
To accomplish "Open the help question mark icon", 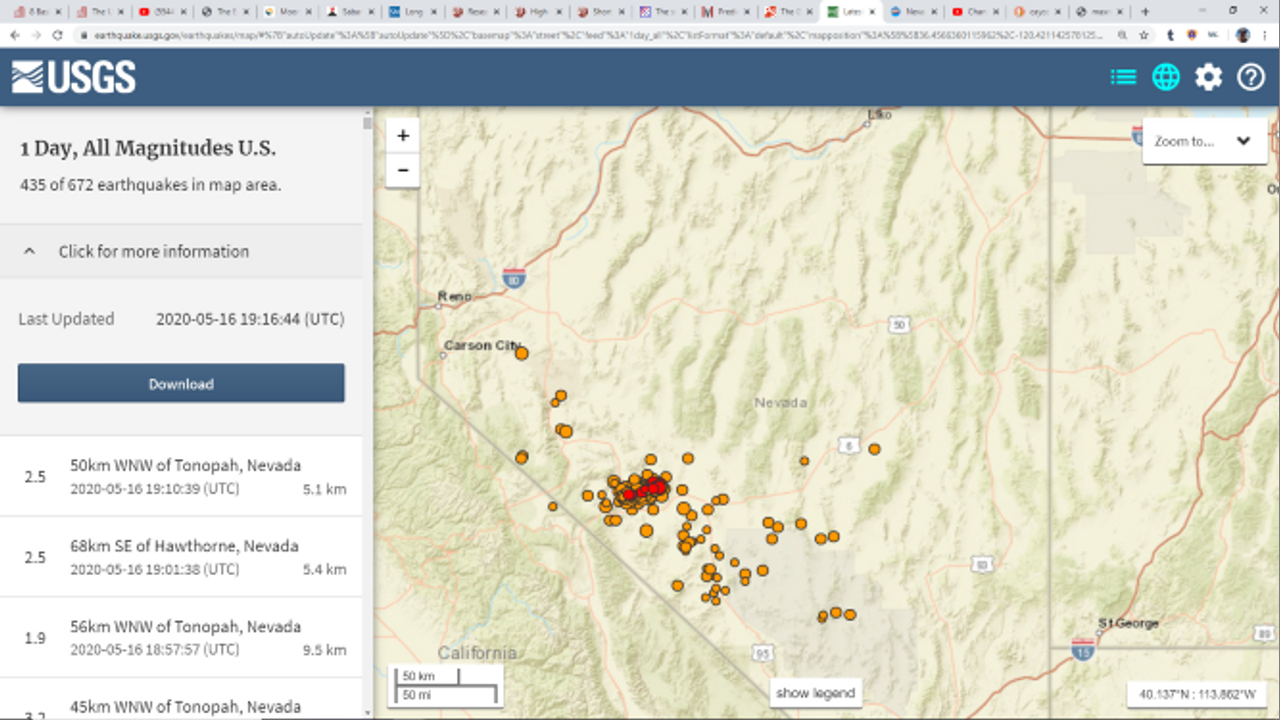I will coord(1251,77).
